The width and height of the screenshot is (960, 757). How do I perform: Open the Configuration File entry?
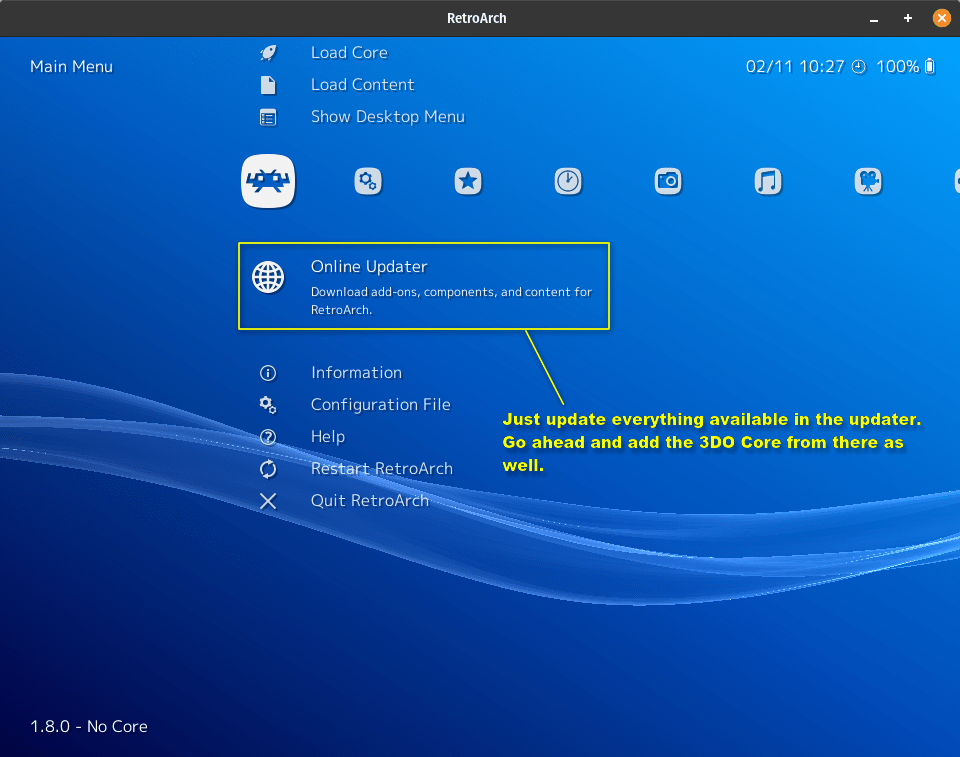[380, 405]
